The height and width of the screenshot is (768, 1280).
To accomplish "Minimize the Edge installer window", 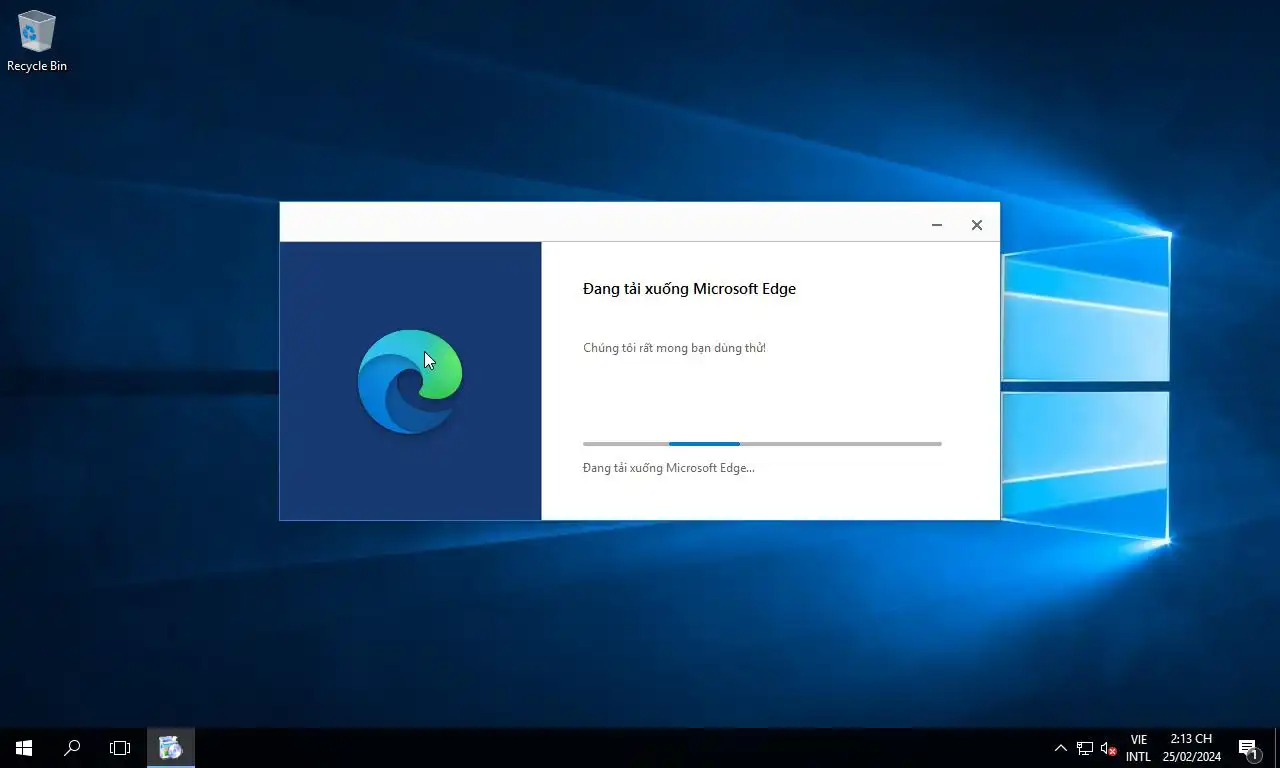I will click(937, 225).
